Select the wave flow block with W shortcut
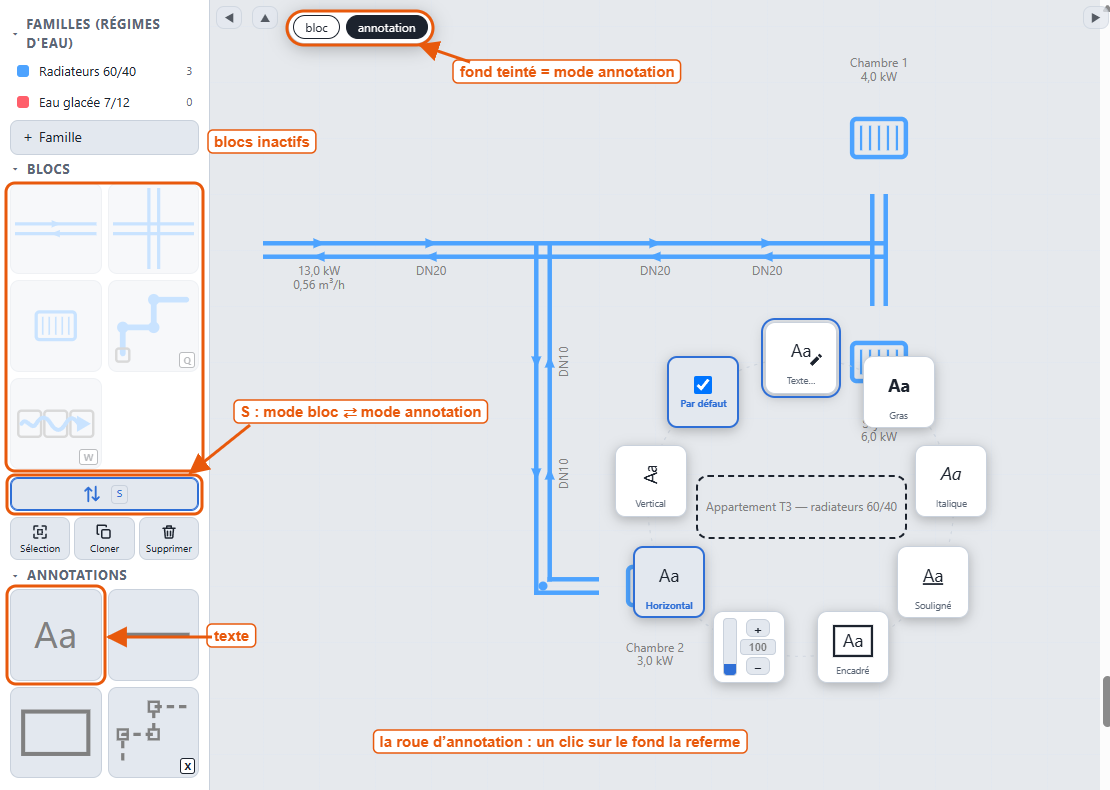This screenshot has height=790, width=1110. tap(56, 423)
